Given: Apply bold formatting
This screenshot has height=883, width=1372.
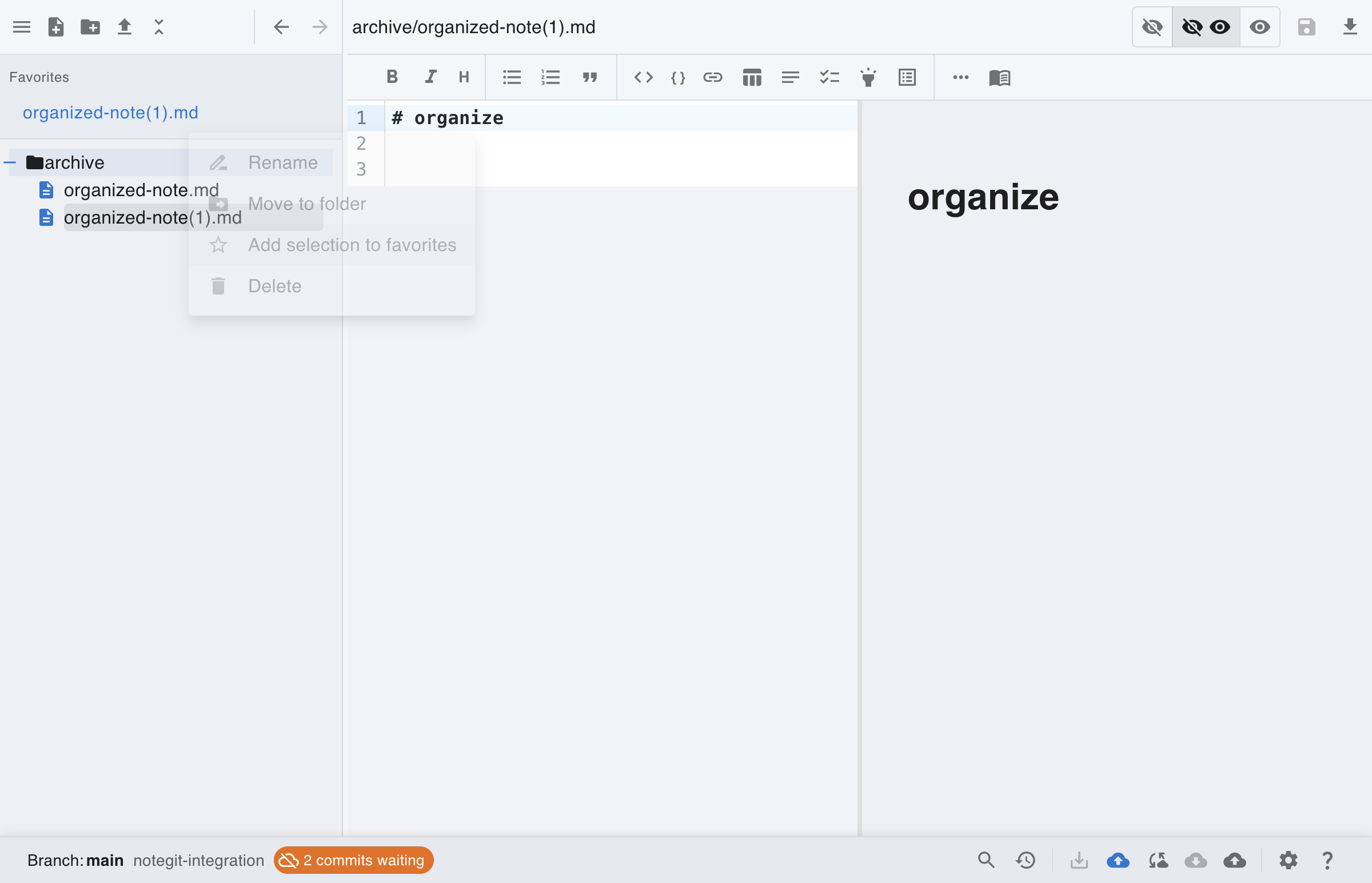Looking at the screenshot, I should coord(392,77).
